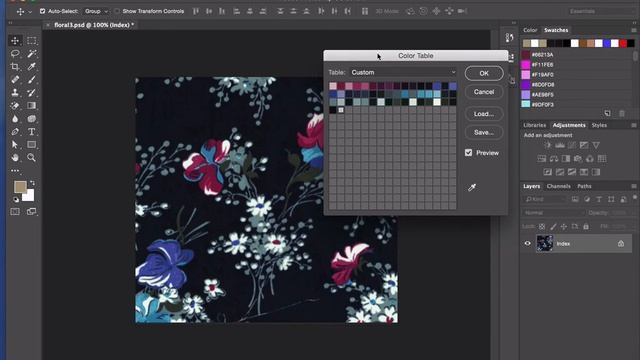Select the Healing Brush tool
Image resolution: width=640 pixels, height=360 pixels.
pyautogui.click(x=15, y=80)
